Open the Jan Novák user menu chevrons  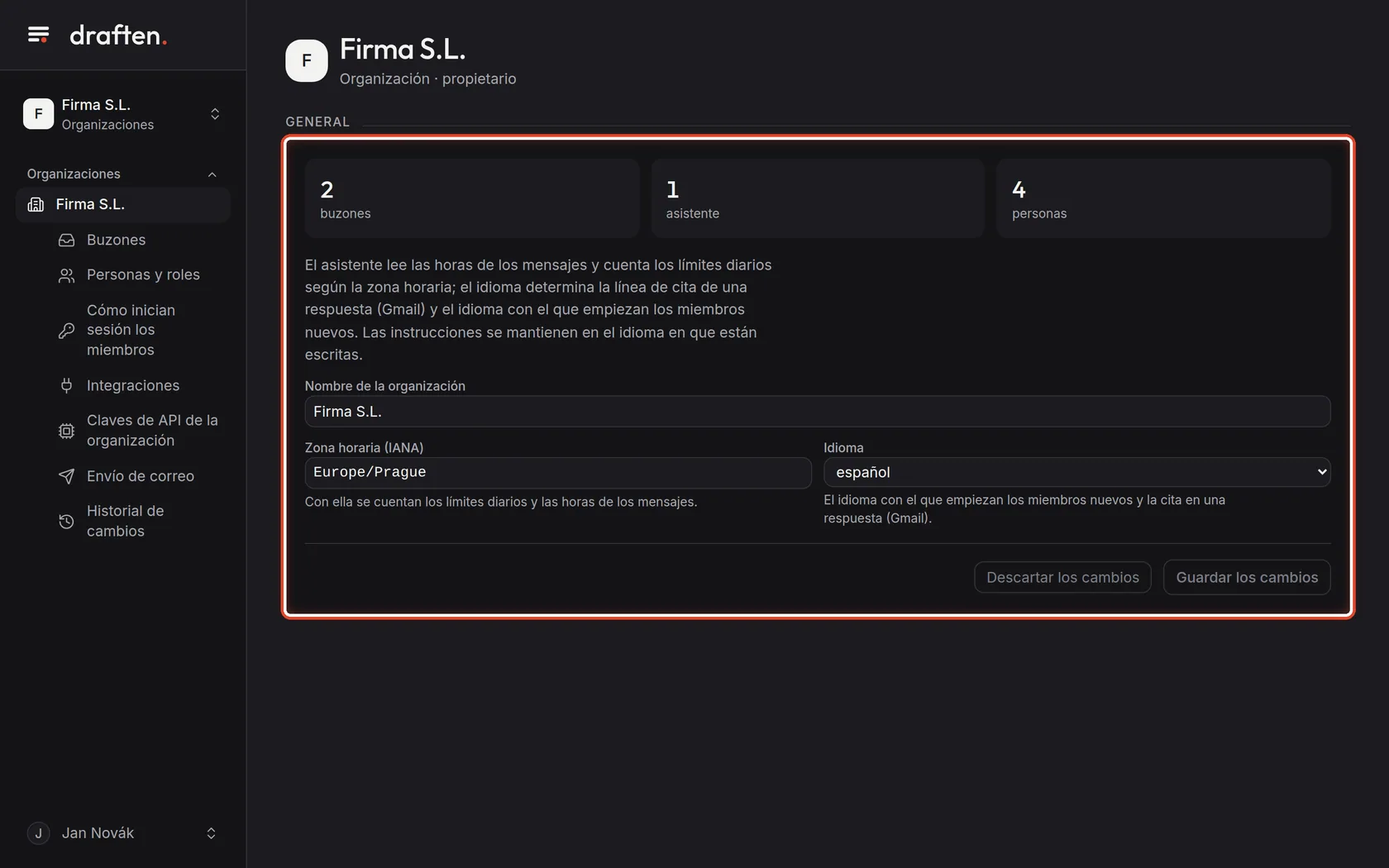click(211, 833)
